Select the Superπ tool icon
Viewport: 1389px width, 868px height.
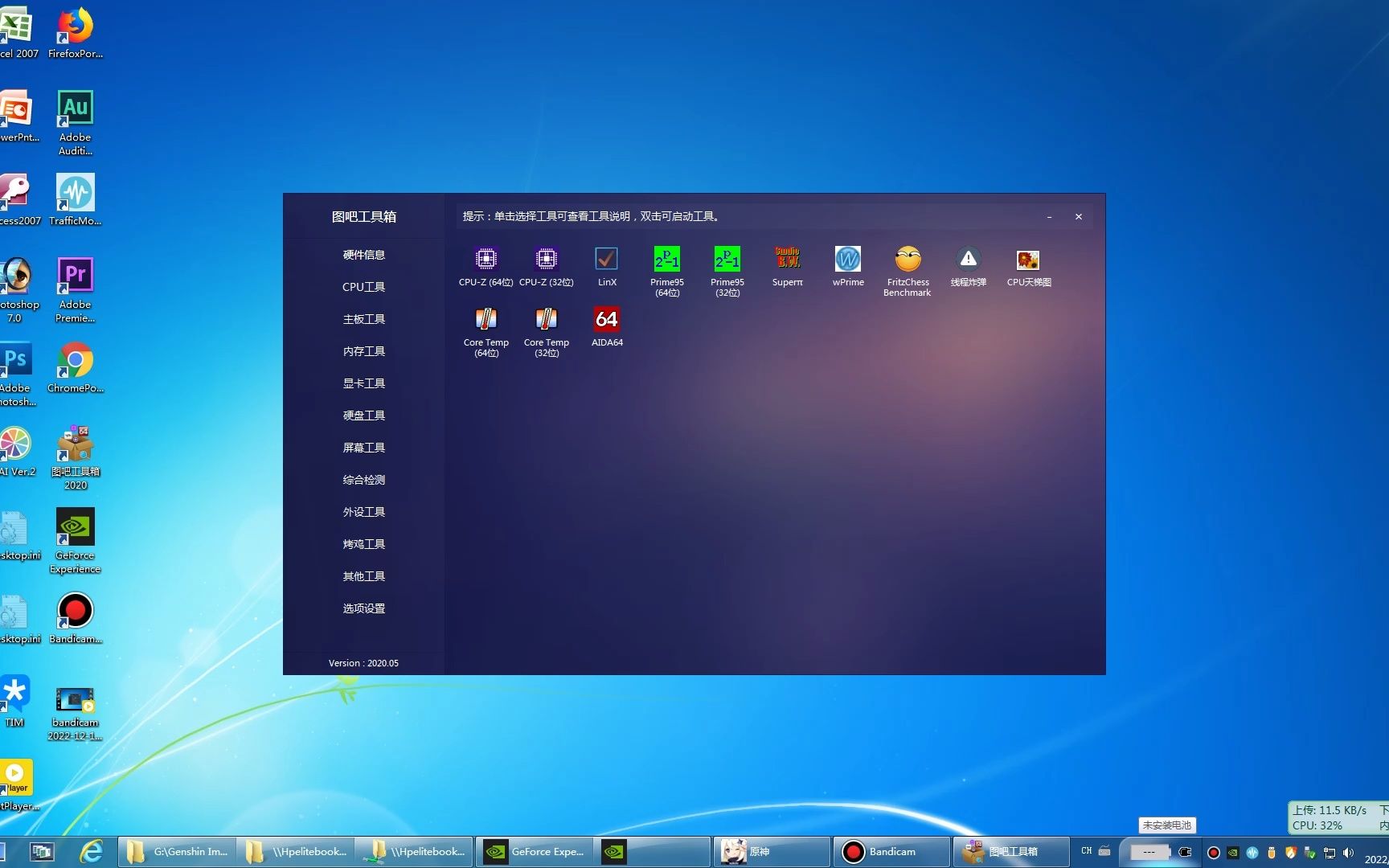788,260
